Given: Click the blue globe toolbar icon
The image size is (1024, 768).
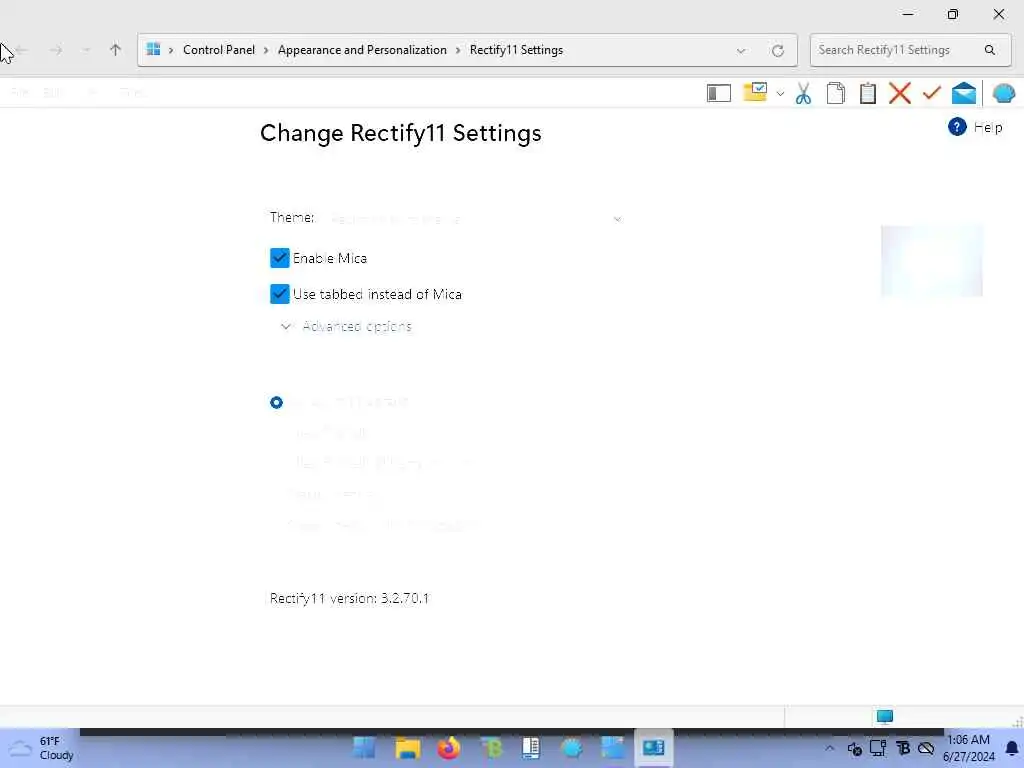Looking at the screenshot, I should click(x=1003, y=93).
